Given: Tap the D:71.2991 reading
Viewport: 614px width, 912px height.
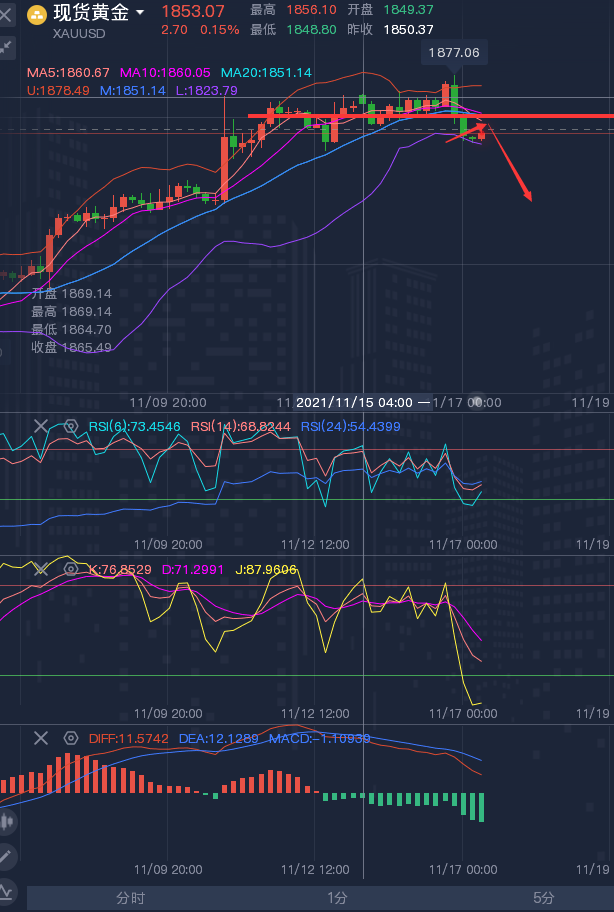Looking at the screenshot, I should (193, 569).
